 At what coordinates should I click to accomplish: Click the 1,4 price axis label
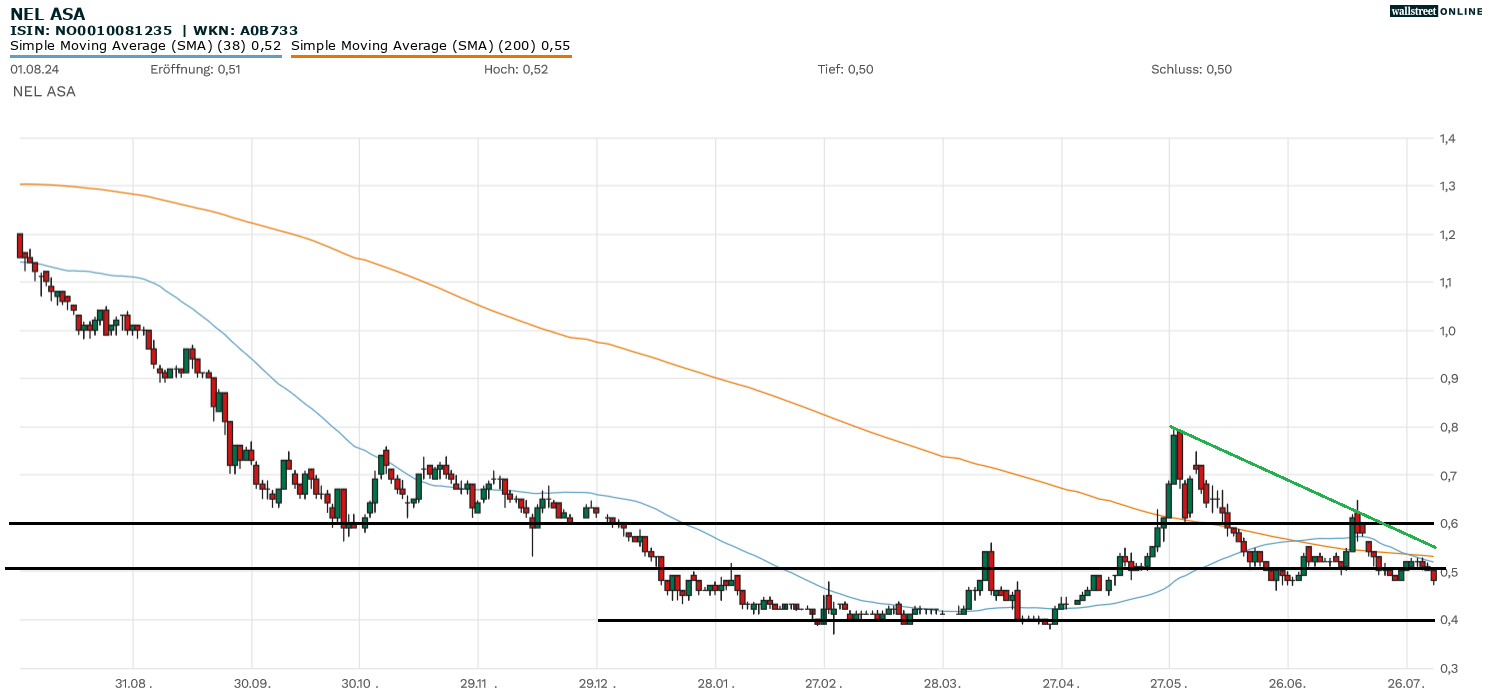coord(1446,139)
